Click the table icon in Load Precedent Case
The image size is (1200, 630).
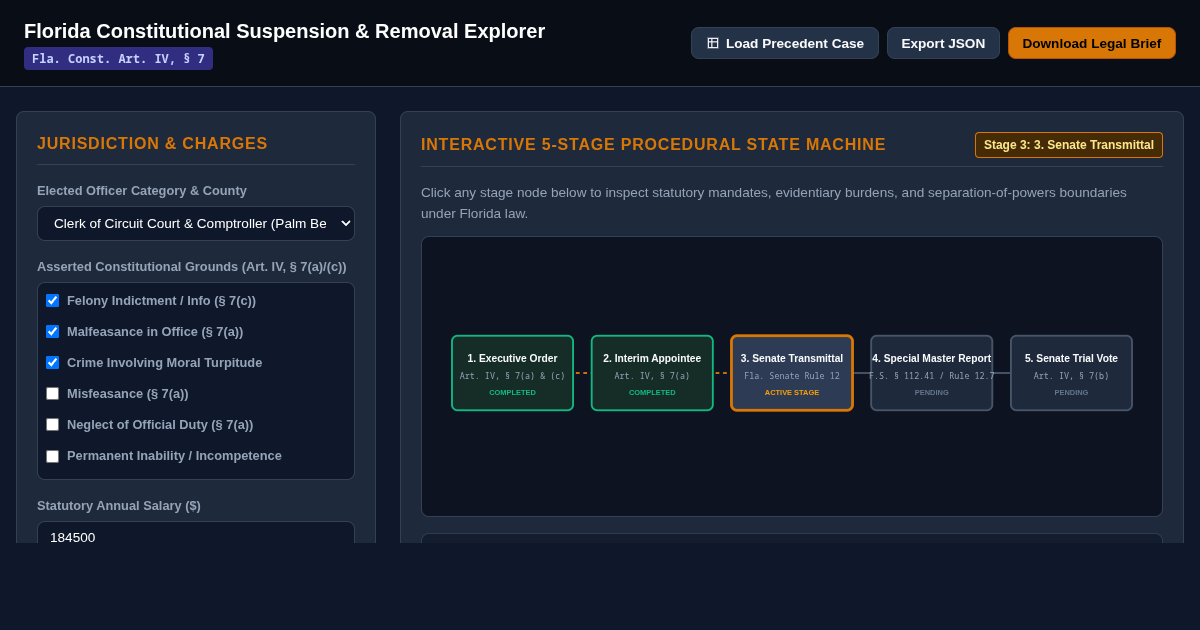[713, 43]
